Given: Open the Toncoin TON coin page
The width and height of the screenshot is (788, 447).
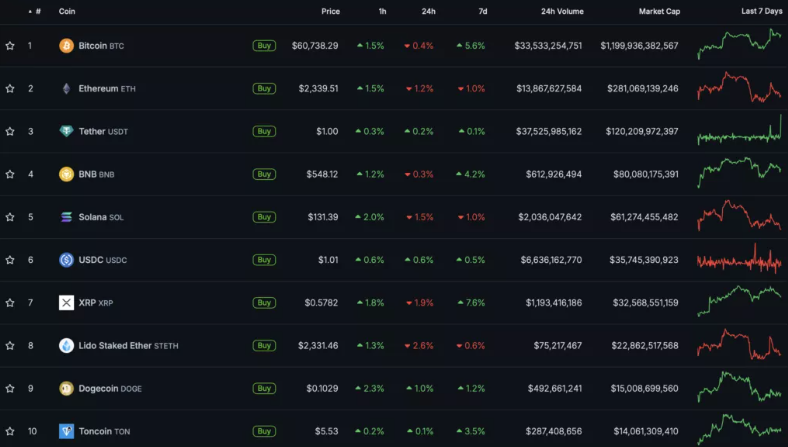Looking at the screenshot, I should 104,431.
